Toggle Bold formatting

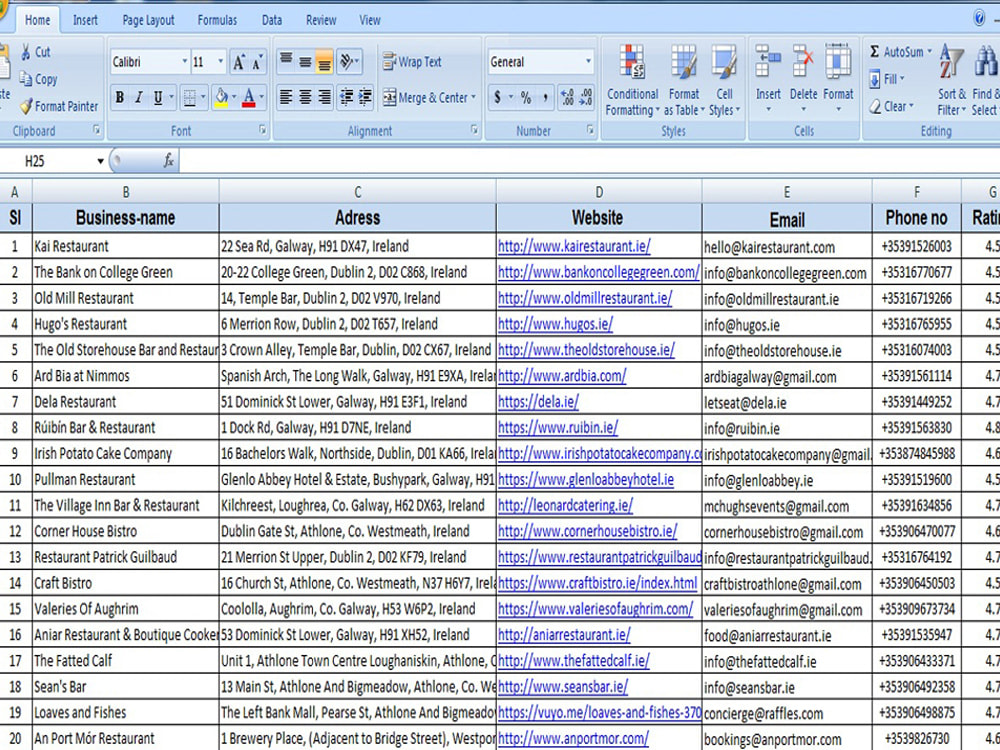[119, 98]
